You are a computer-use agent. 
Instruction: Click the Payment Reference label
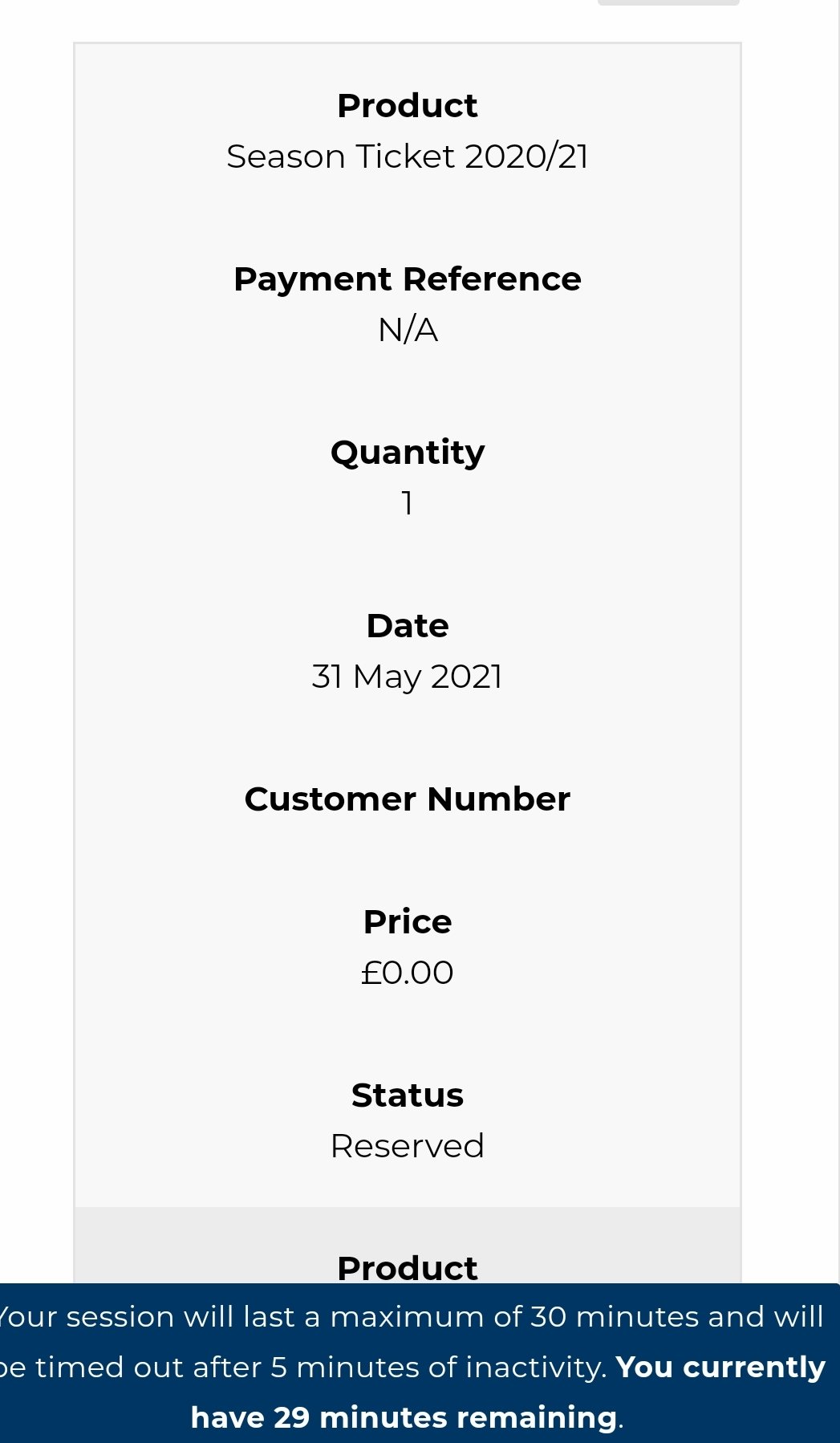coord(407,279)
